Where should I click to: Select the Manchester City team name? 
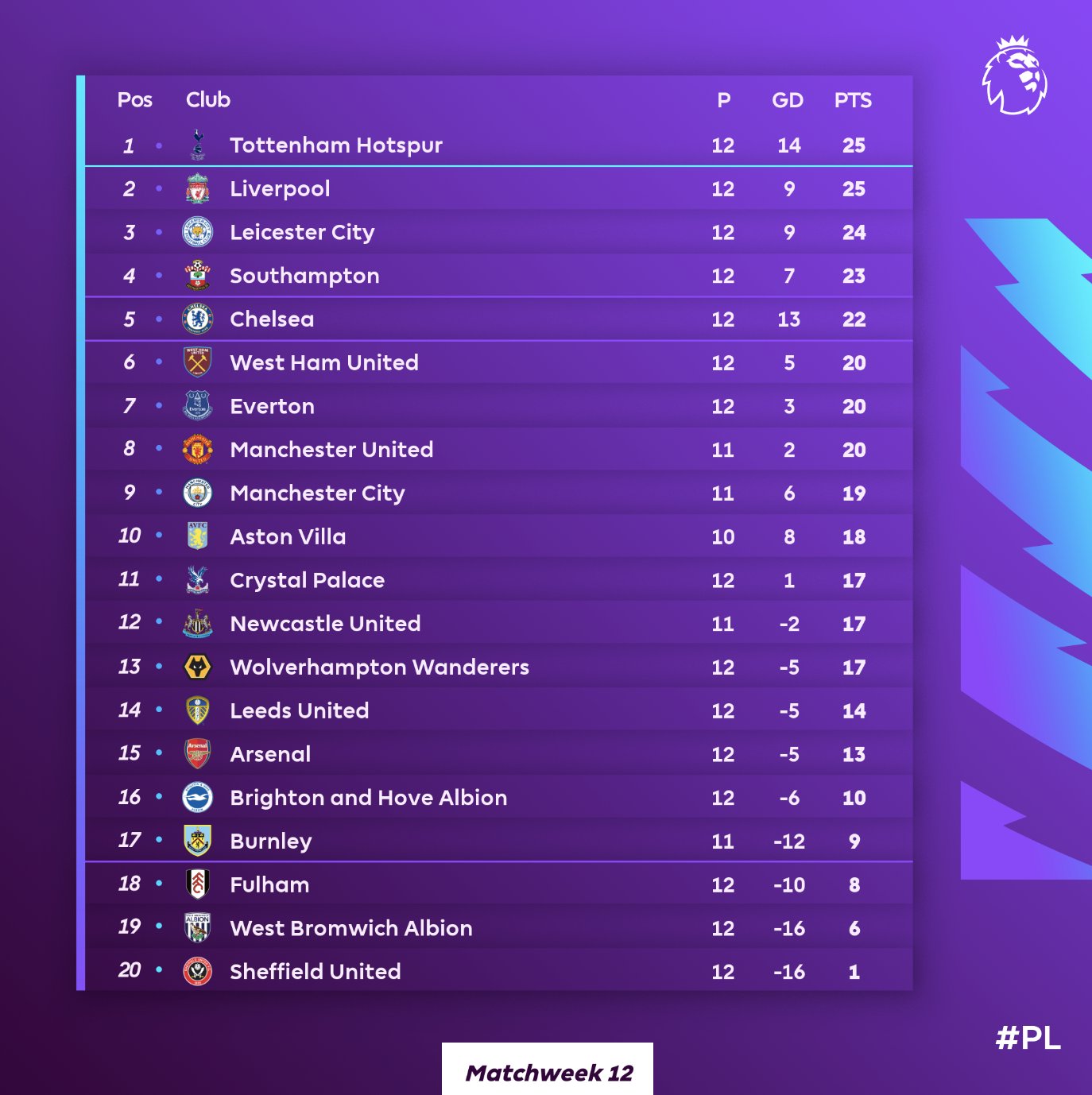pos(317,493)
